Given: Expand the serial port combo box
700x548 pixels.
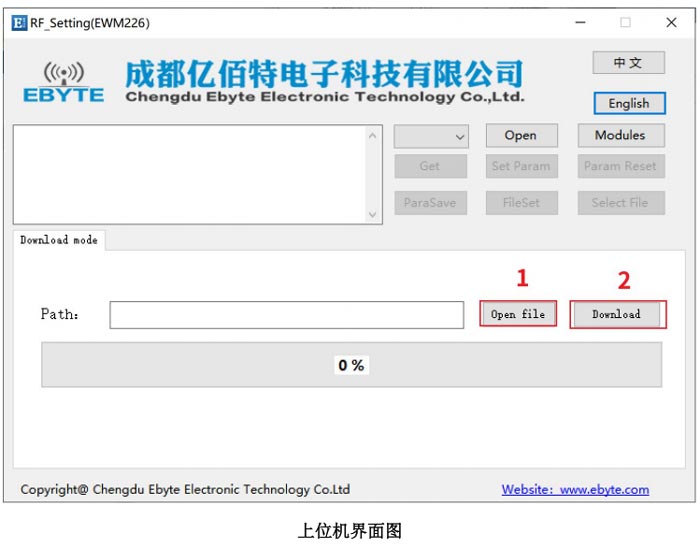Looking at the screenshot, I should coord(431,137).
